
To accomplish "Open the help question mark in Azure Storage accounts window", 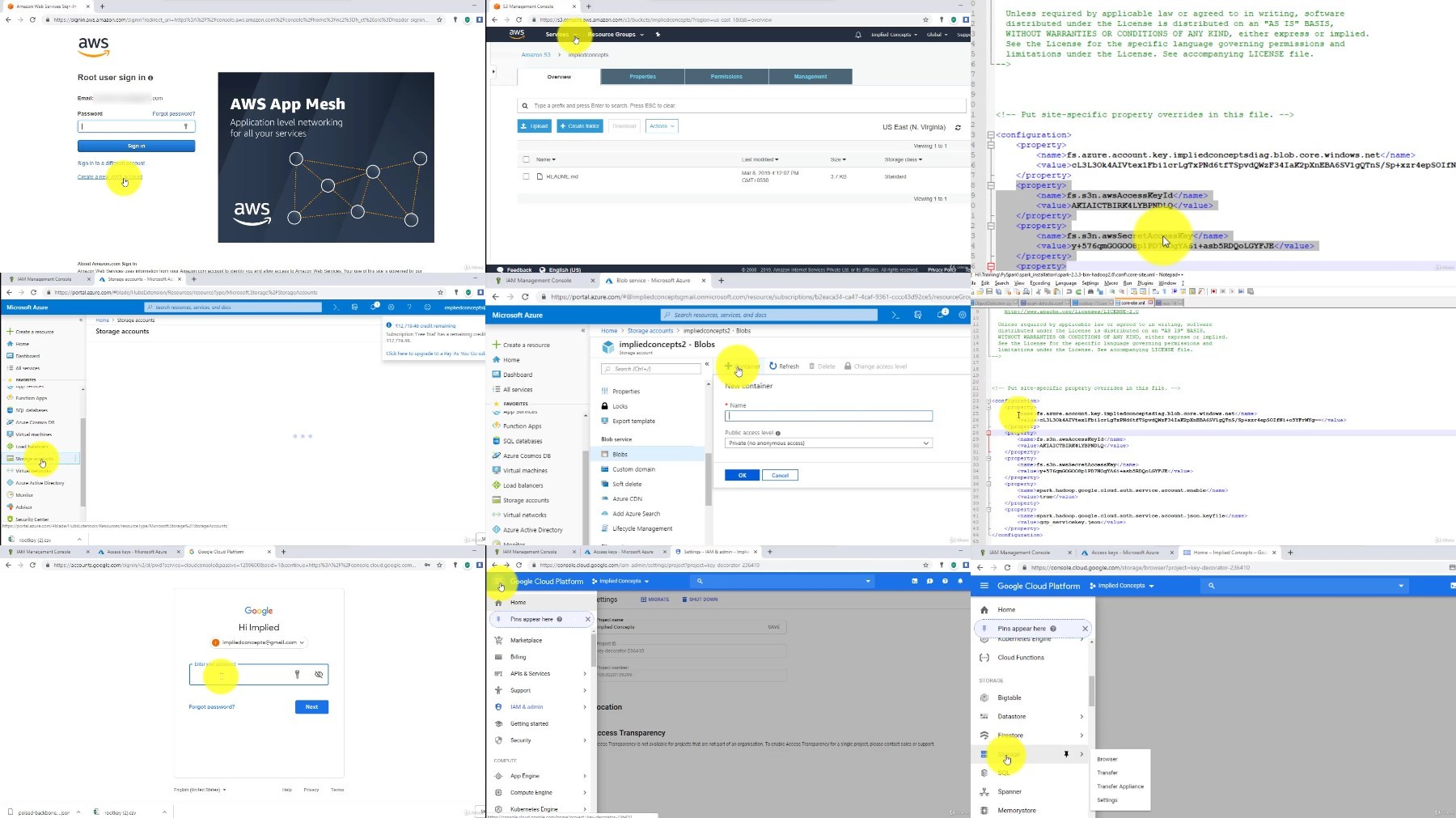I will (x=409, y=307).
